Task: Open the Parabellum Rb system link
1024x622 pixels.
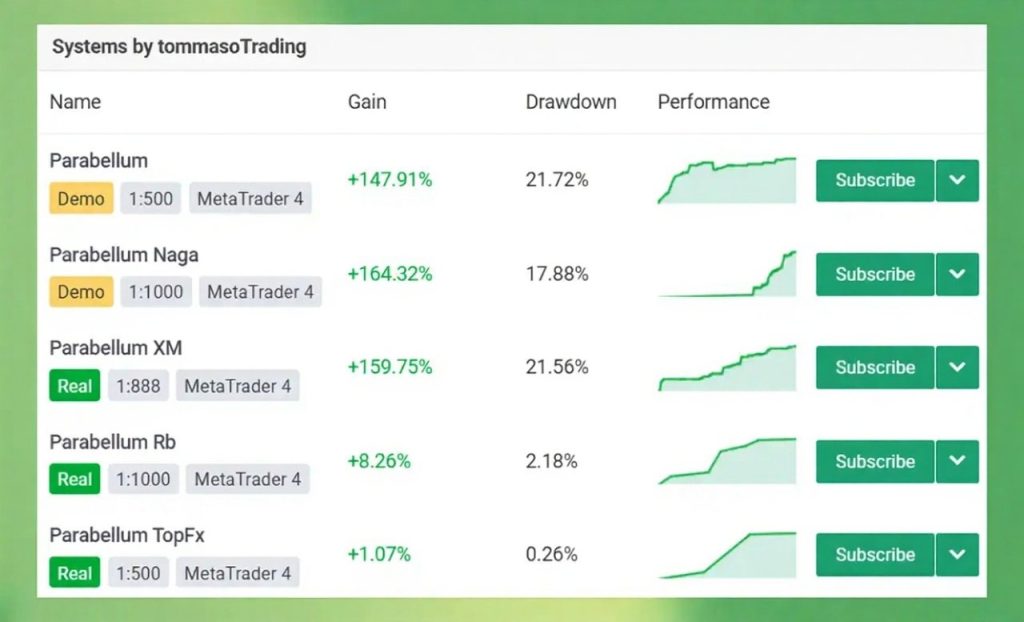Action: [x=113, y=442]
